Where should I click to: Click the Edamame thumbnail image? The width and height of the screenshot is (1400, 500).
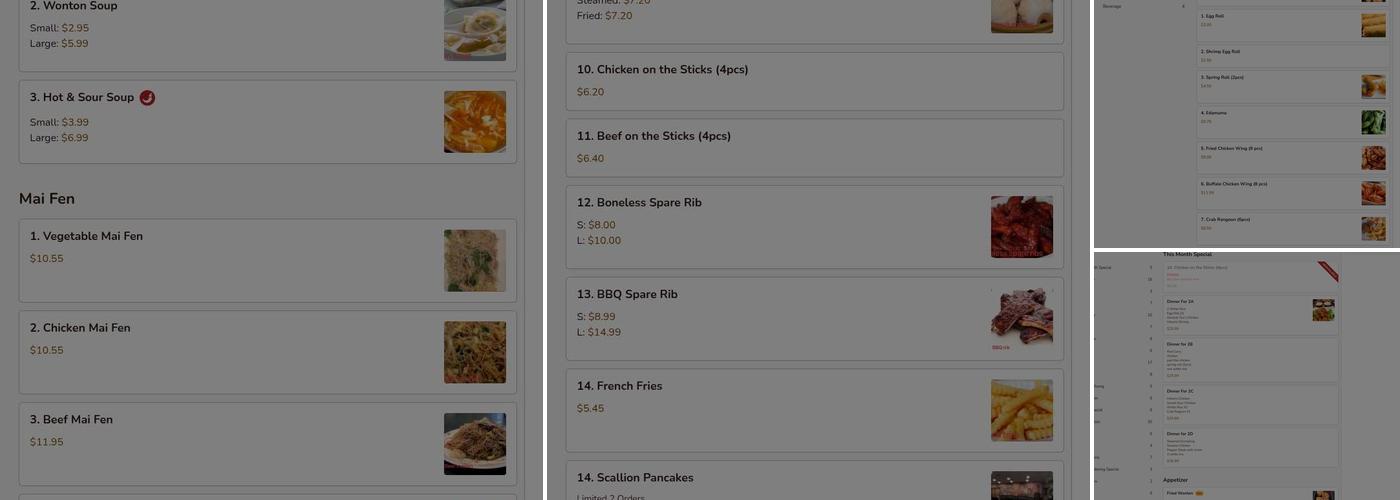(1373, 122)
